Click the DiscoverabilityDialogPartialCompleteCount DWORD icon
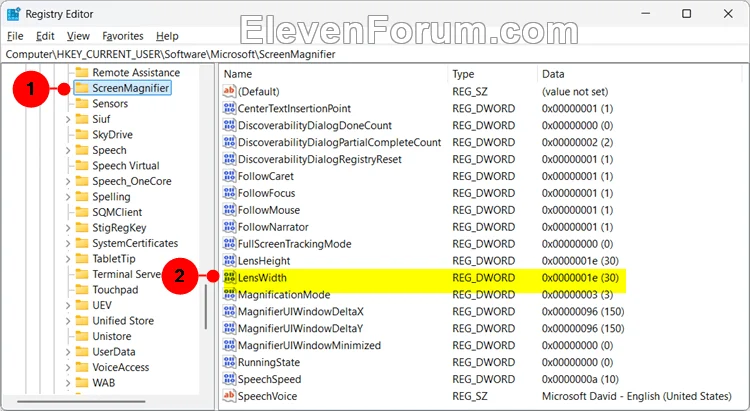 point(230,142)
